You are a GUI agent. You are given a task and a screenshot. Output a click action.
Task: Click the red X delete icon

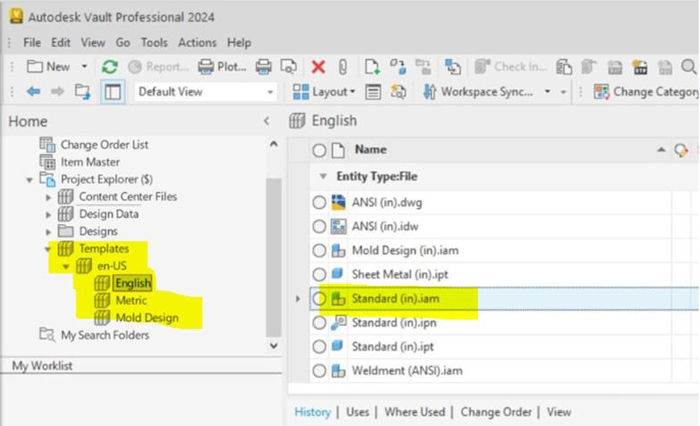pos(318,67)
